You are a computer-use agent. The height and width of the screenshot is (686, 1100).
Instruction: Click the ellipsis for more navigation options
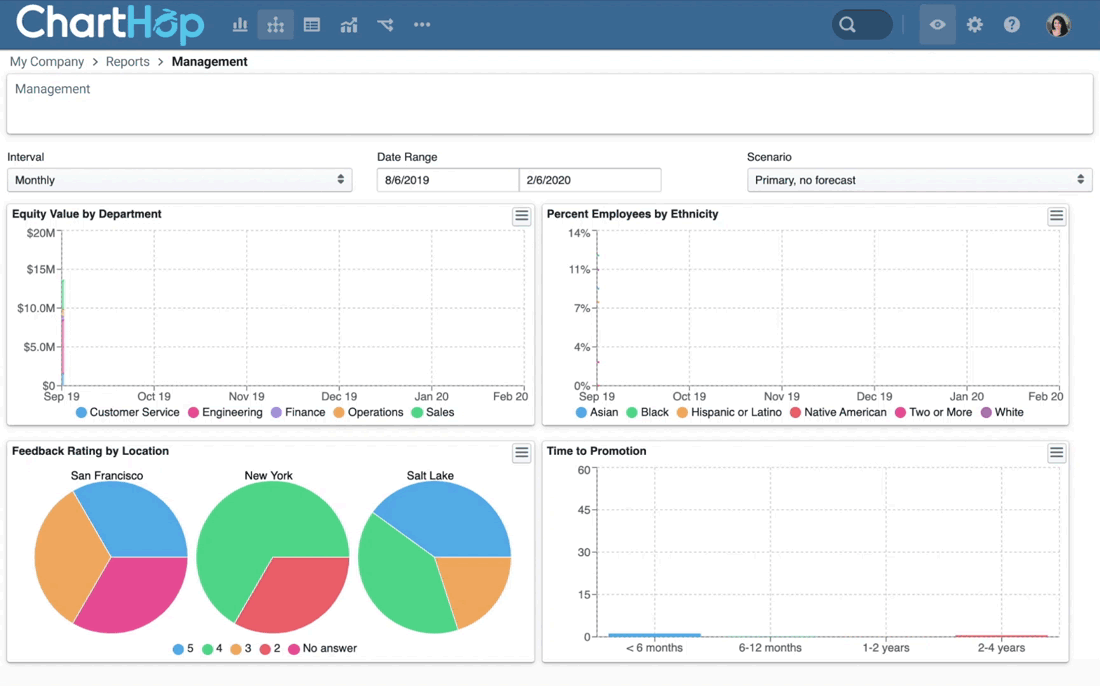click(421, 24)
